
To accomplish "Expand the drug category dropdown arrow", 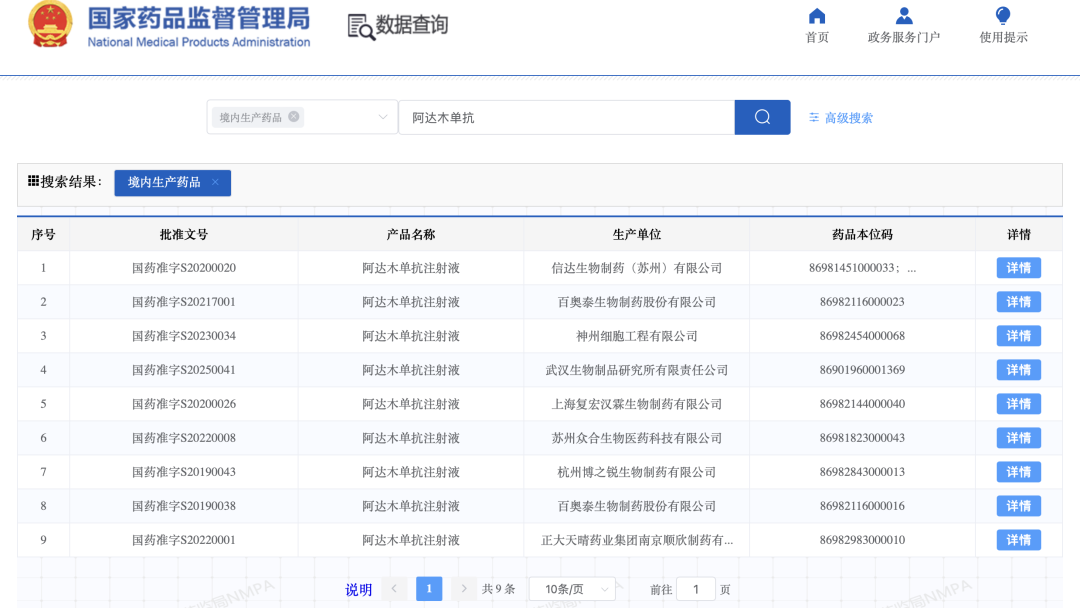I will click(383, 117).
